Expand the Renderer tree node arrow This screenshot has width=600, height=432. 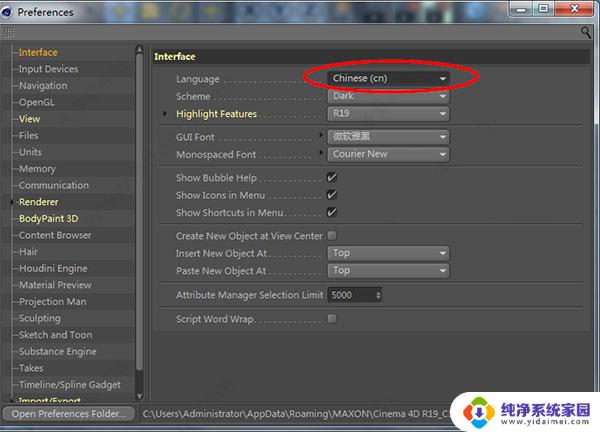click(12, 202)
